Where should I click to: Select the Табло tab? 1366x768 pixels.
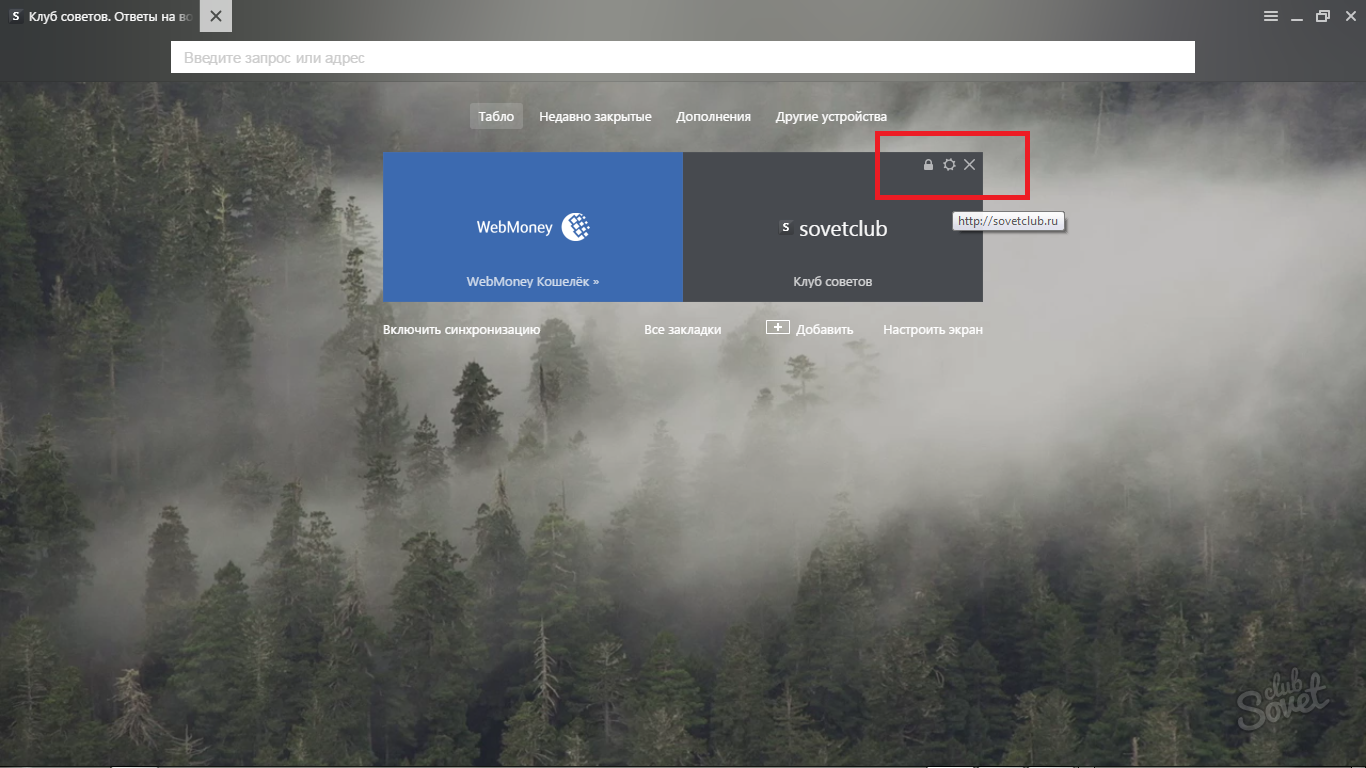click(496, 117)
